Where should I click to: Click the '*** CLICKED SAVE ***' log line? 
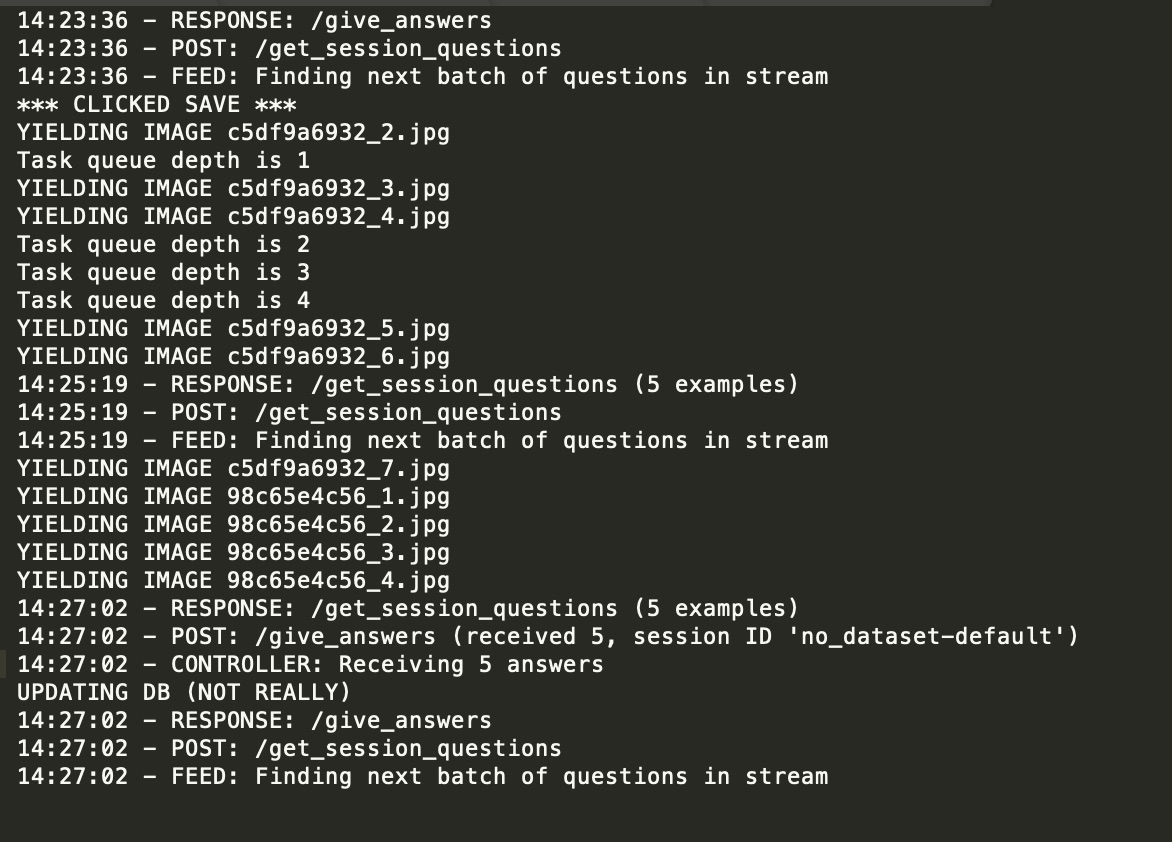tap(157, 105)
